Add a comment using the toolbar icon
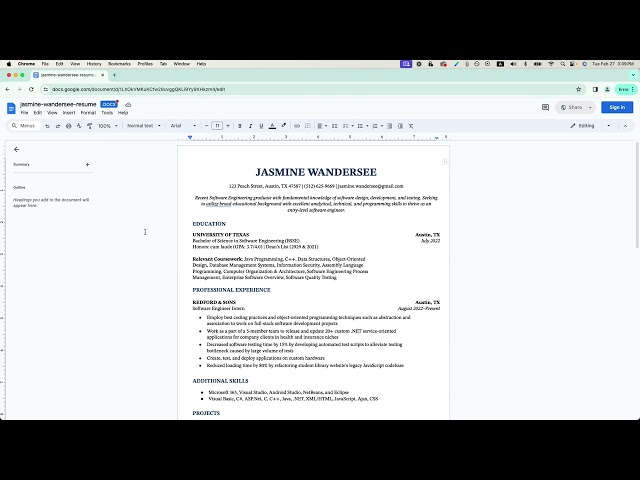This screenshot has width=640, height=480. 308,126
